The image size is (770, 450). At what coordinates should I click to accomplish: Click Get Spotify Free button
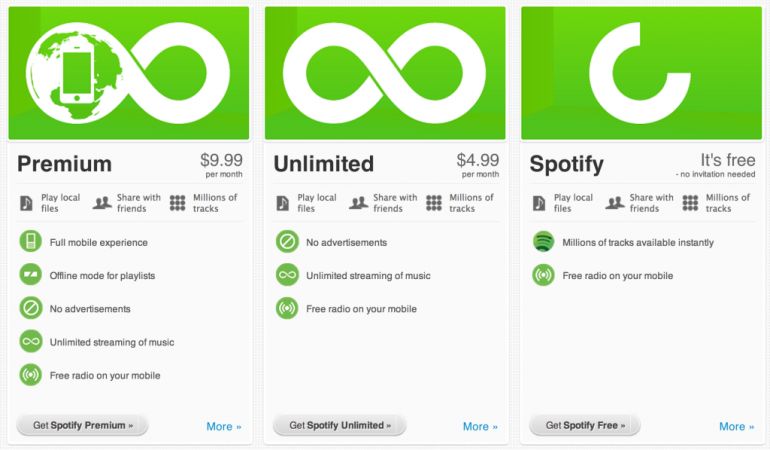[x=585, y=425]
